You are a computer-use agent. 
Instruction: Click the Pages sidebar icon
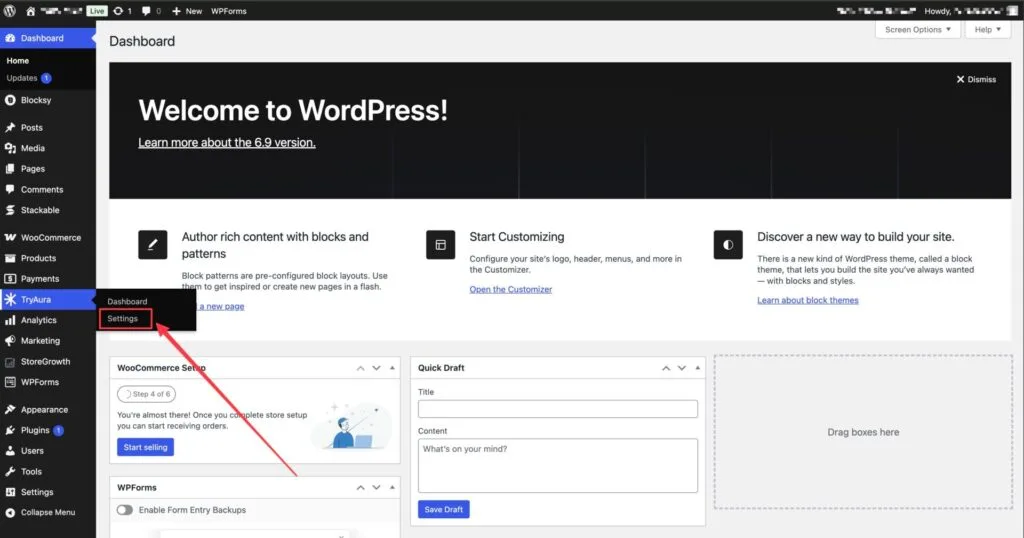10,168
